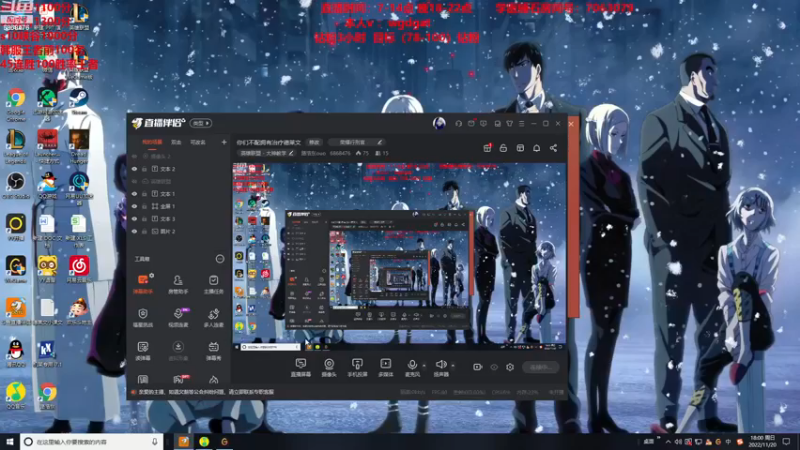
Task: Click 修改 button beside stream title
Action: [x=314, y=142]
